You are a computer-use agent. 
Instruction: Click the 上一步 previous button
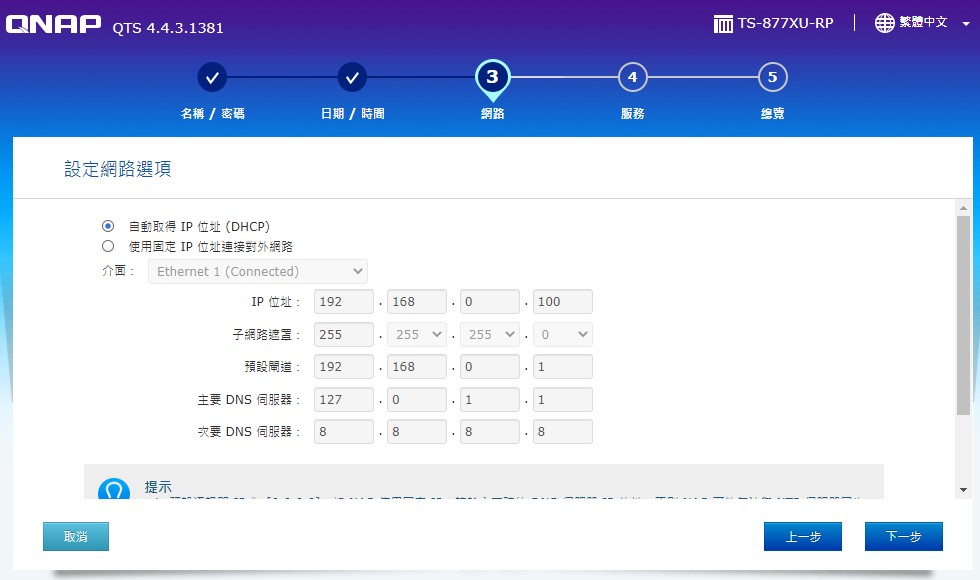802,536
